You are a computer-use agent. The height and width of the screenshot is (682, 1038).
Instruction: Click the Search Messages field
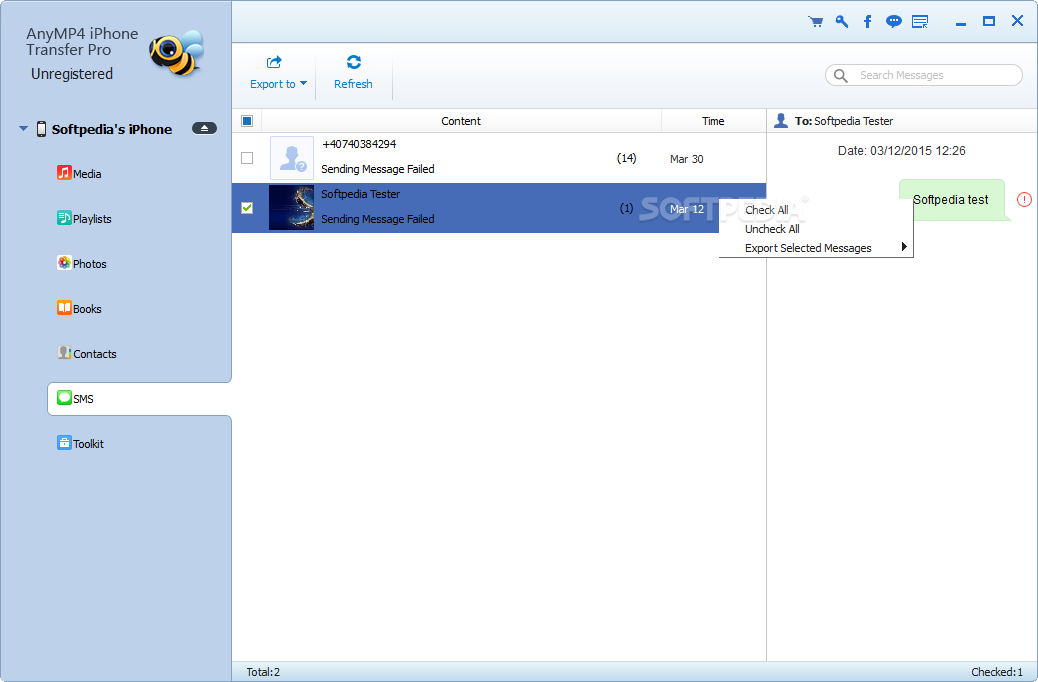[924, 75]
